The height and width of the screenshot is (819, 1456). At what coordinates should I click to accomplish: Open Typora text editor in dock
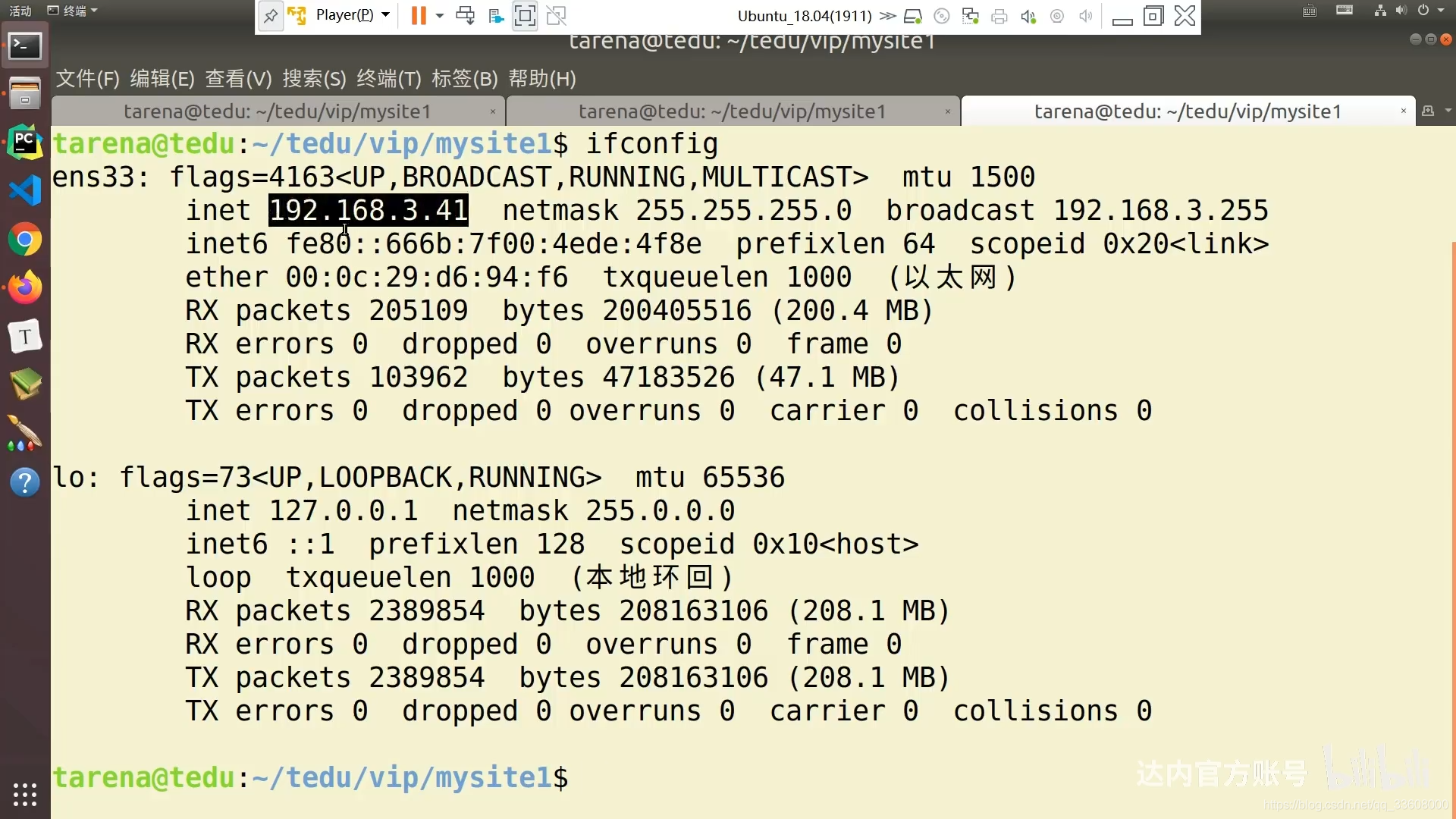(24, 336)
